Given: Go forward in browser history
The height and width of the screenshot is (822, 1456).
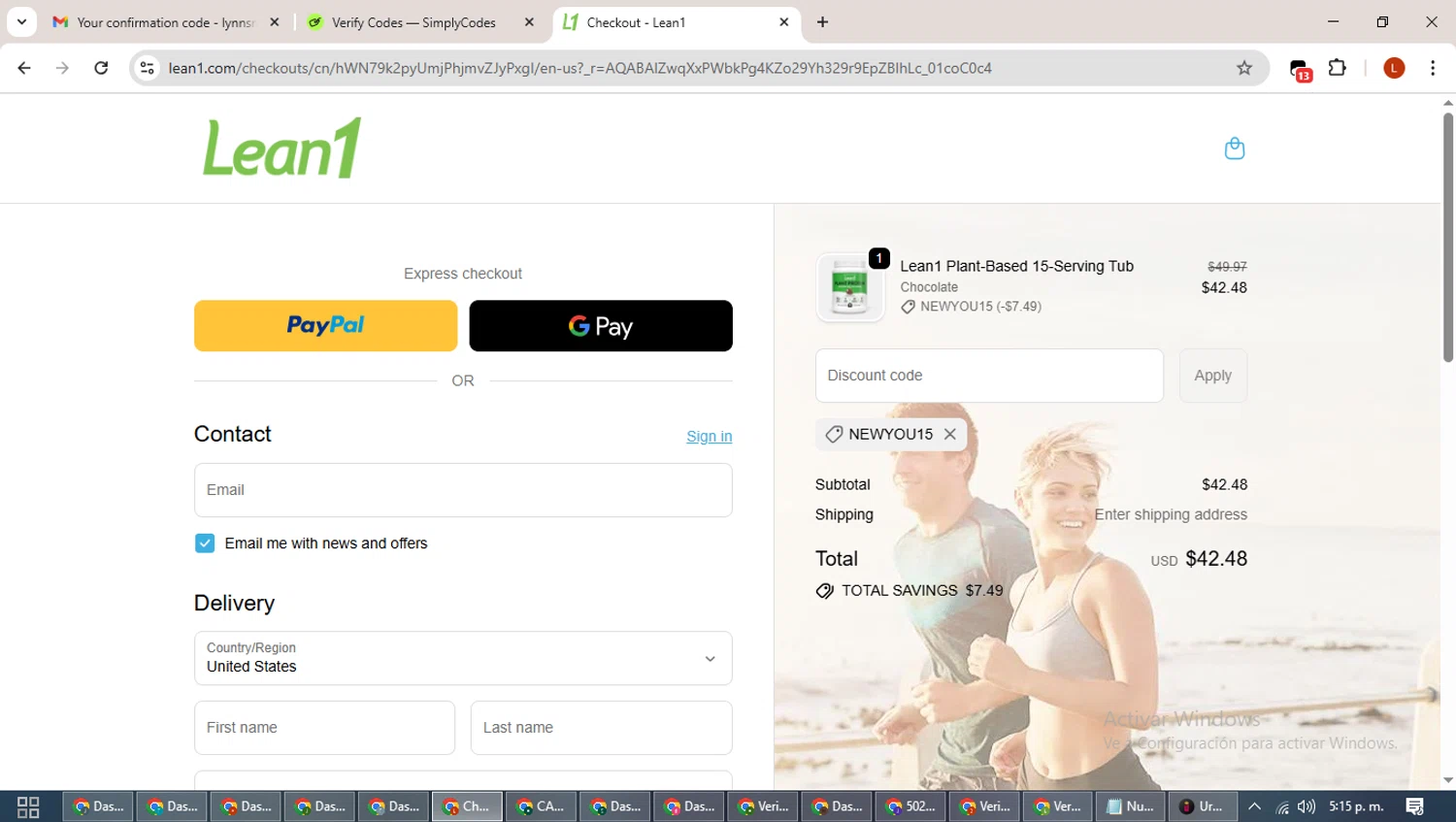Looking at the screenshot, I should click(x=62, y=68).
